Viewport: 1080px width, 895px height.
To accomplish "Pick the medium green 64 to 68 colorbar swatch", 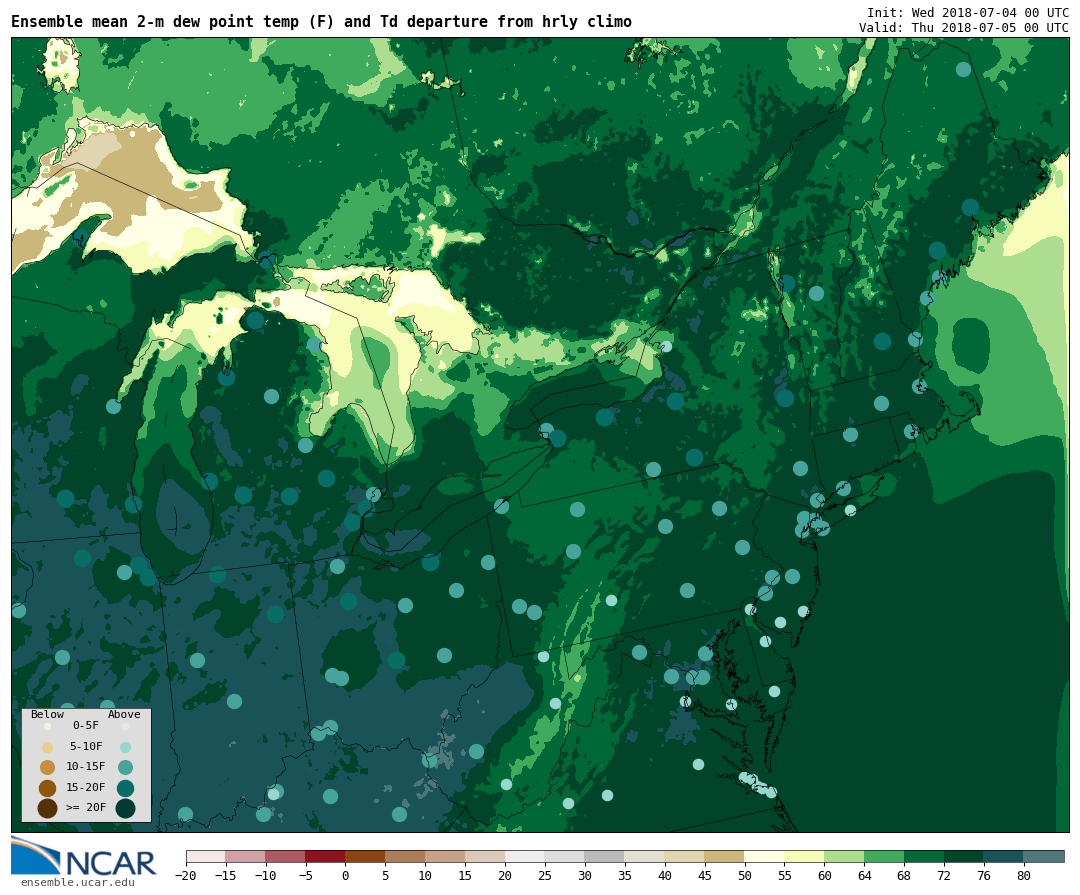I will [x=884, y=856].
